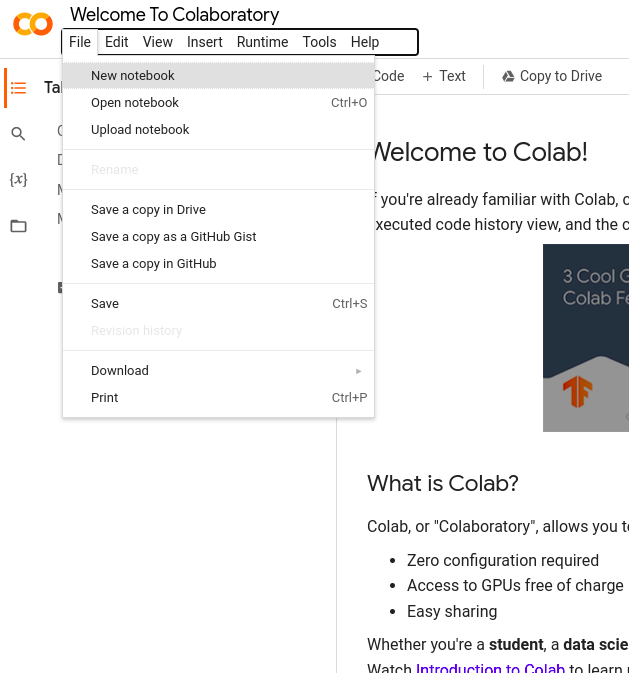
Task: Click the Welcome To Colaboratory title
Action: pyautogui.click(x=174, y=15)
